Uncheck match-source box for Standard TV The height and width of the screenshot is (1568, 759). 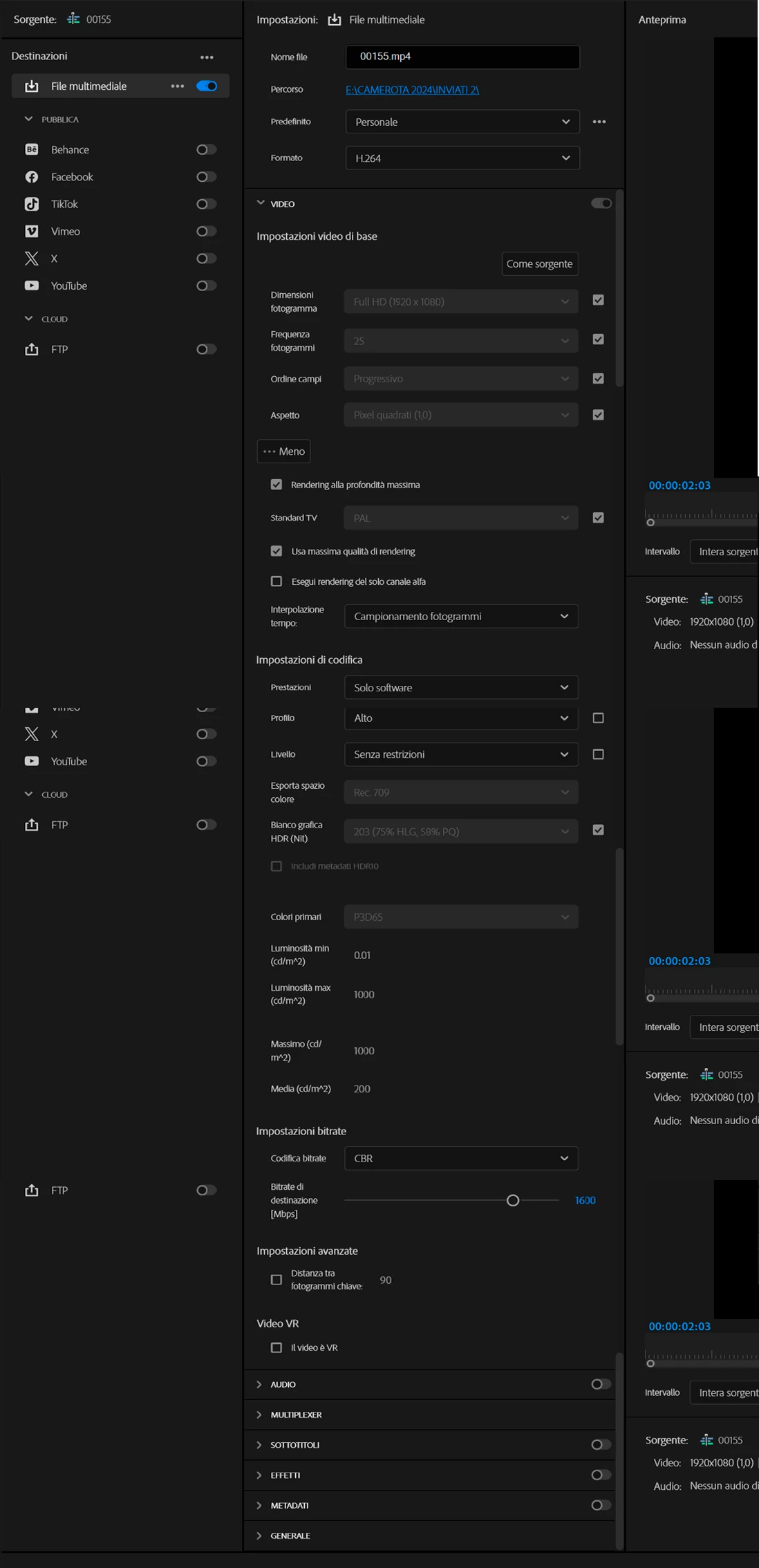pos(599,518)
